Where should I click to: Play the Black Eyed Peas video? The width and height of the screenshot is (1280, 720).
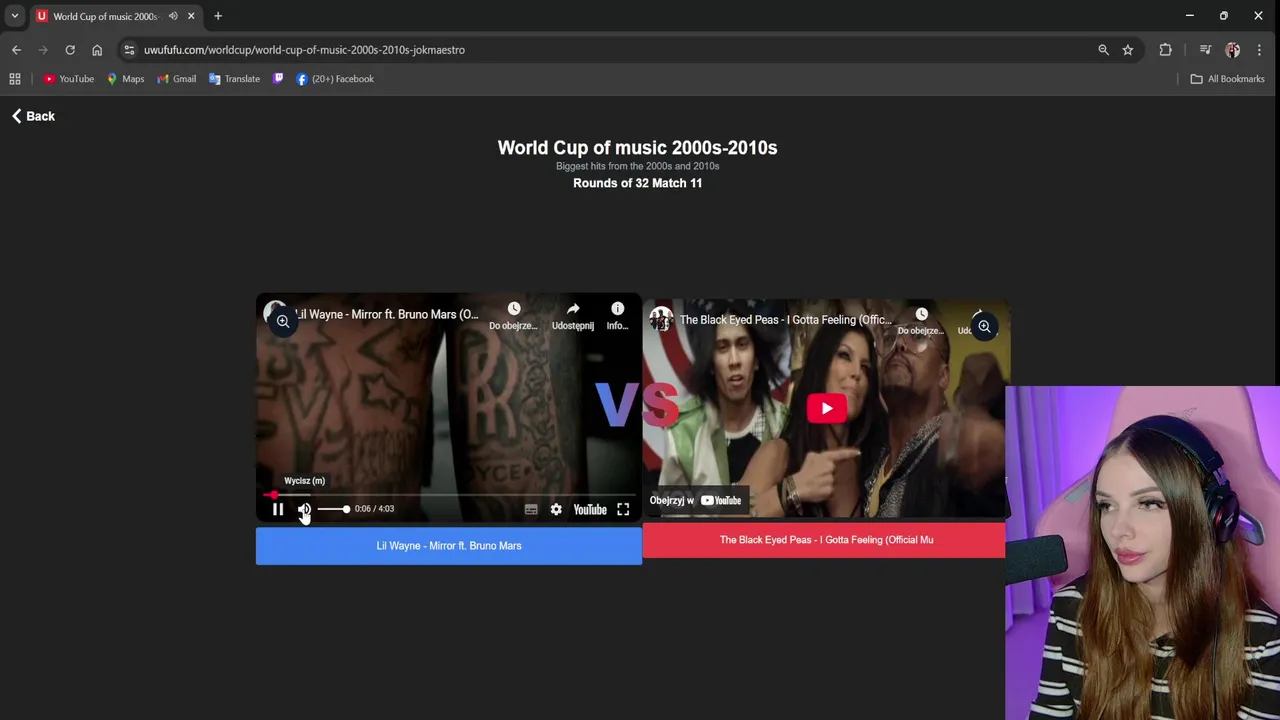click(x=826, y=408)
